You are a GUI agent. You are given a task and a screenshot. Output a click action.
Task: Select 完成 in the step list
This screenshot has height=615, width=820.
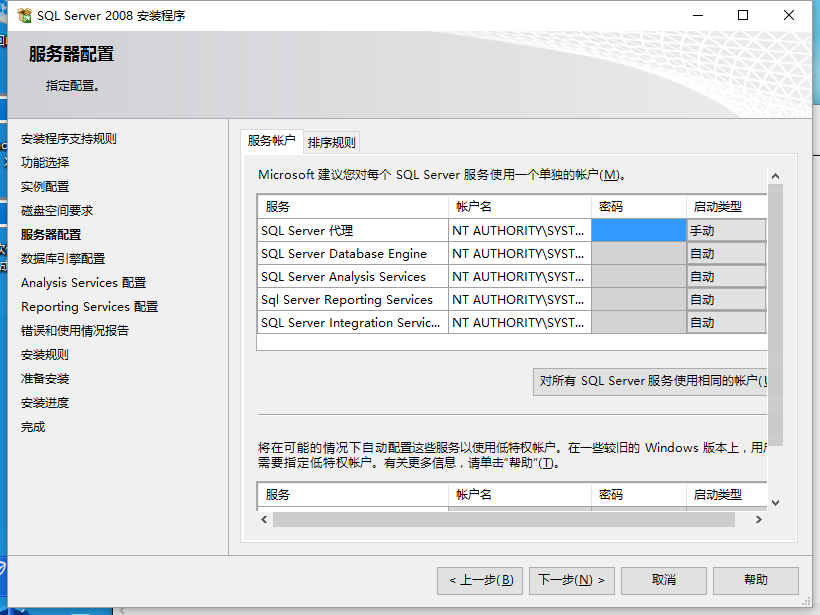(33, 427)
